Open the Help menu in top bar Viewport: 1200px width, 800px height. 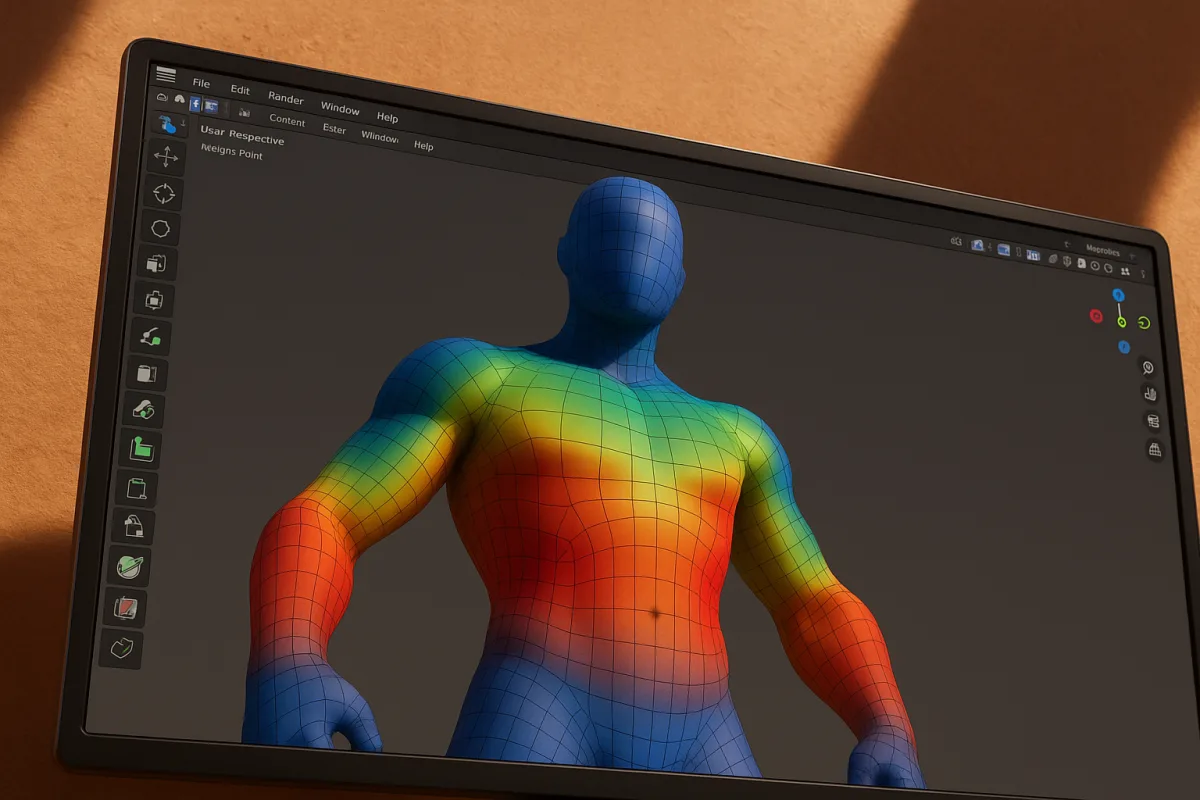(387, 117)
